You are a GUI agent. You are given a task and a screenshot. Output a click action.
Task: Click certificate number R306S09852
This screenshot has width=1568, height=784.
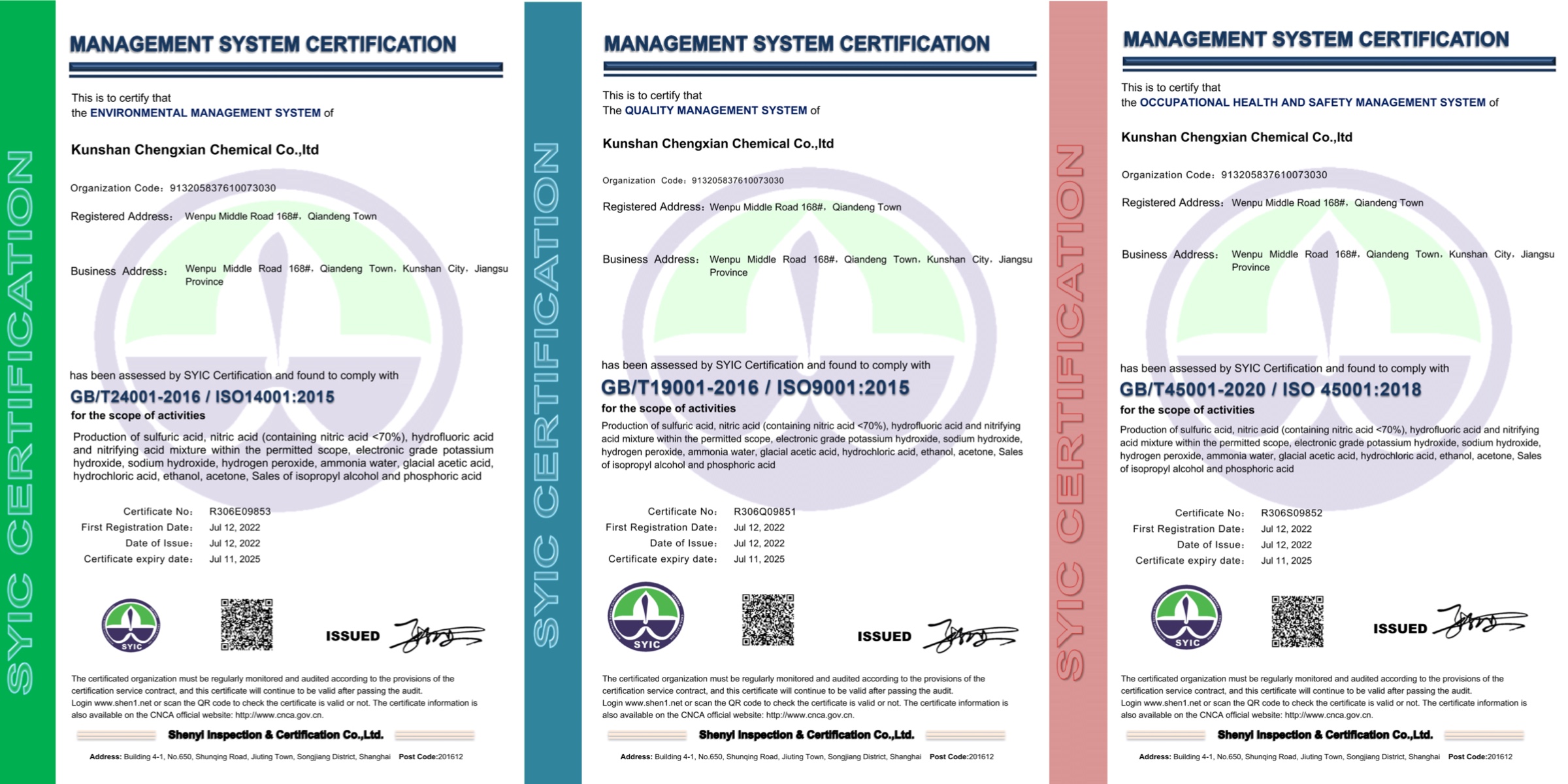pos(1291,513)
